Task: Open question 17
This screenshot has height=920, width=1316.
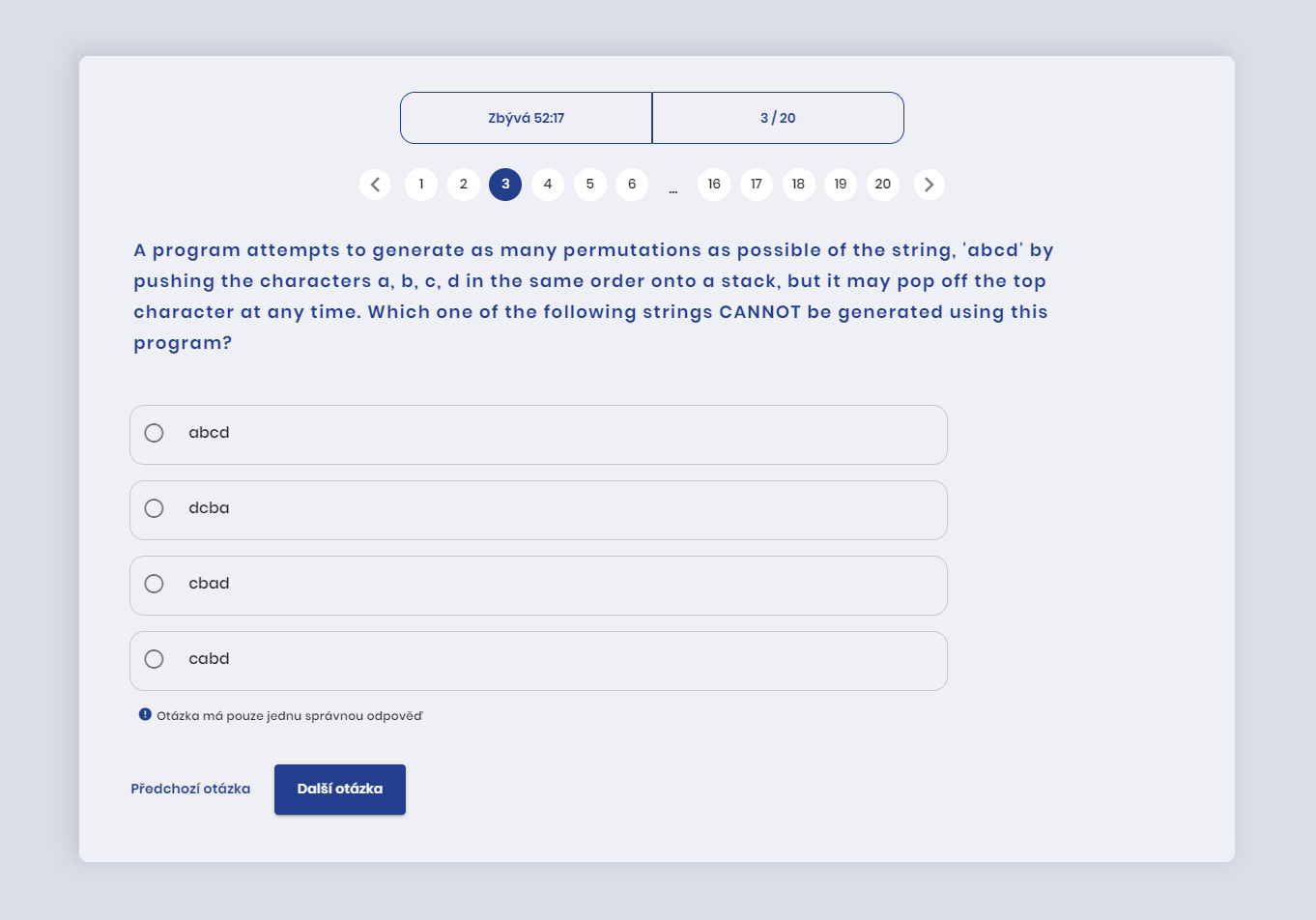Action: pos(757,185)
